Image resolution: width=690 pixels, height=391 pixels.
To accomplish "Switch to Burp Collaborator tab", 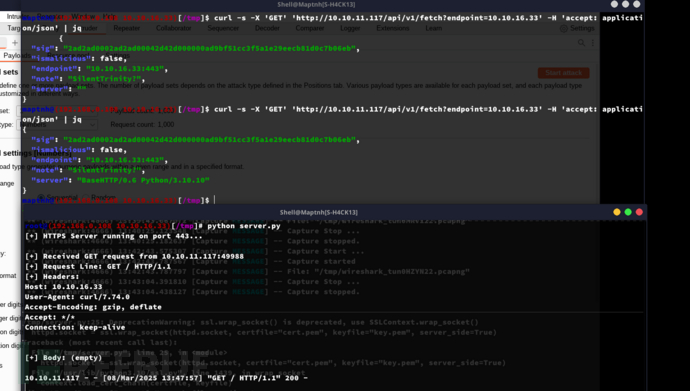I will coord(173,28).
